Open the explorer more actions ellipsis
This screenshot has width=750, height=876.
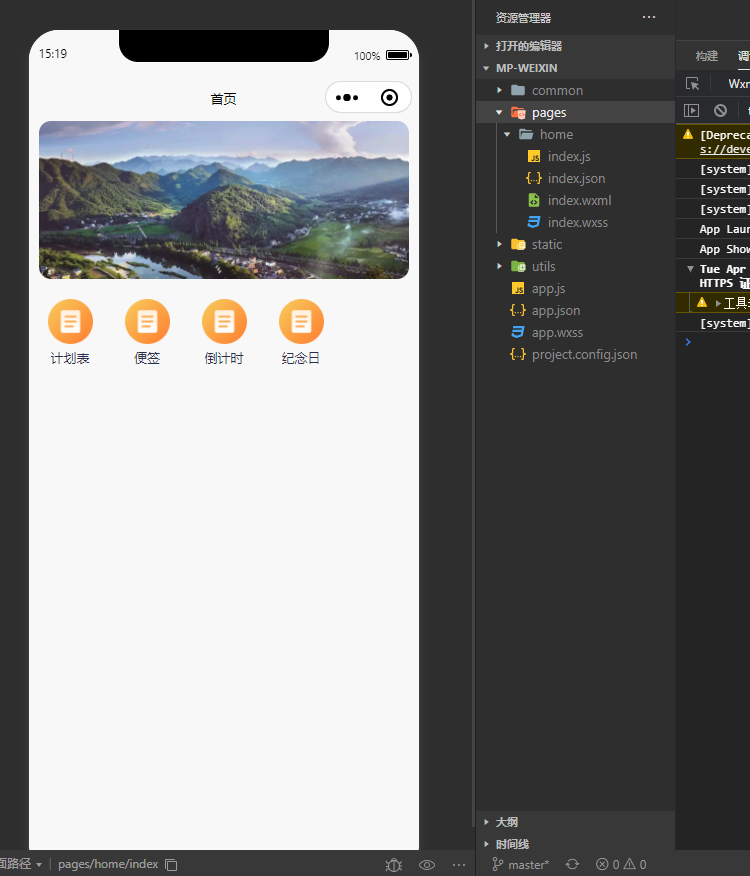pyautogui.click(x=649, y=17)
